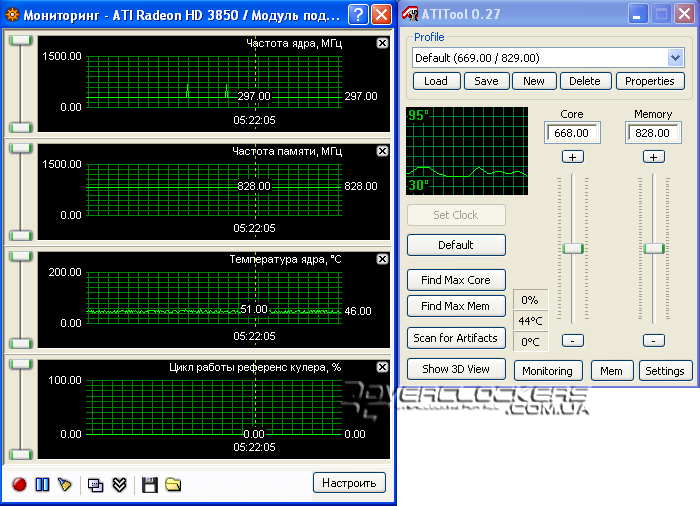Click the 0°C readout in ATITool
The height and width of the screenshot is (506, 700).
pos(530,342)
